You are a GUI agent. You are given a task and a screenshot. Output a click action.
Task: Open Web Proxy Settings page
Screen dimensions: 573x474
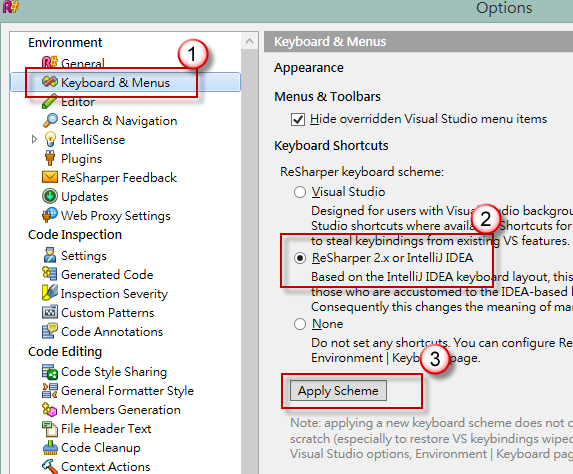(x=115, y=216)
